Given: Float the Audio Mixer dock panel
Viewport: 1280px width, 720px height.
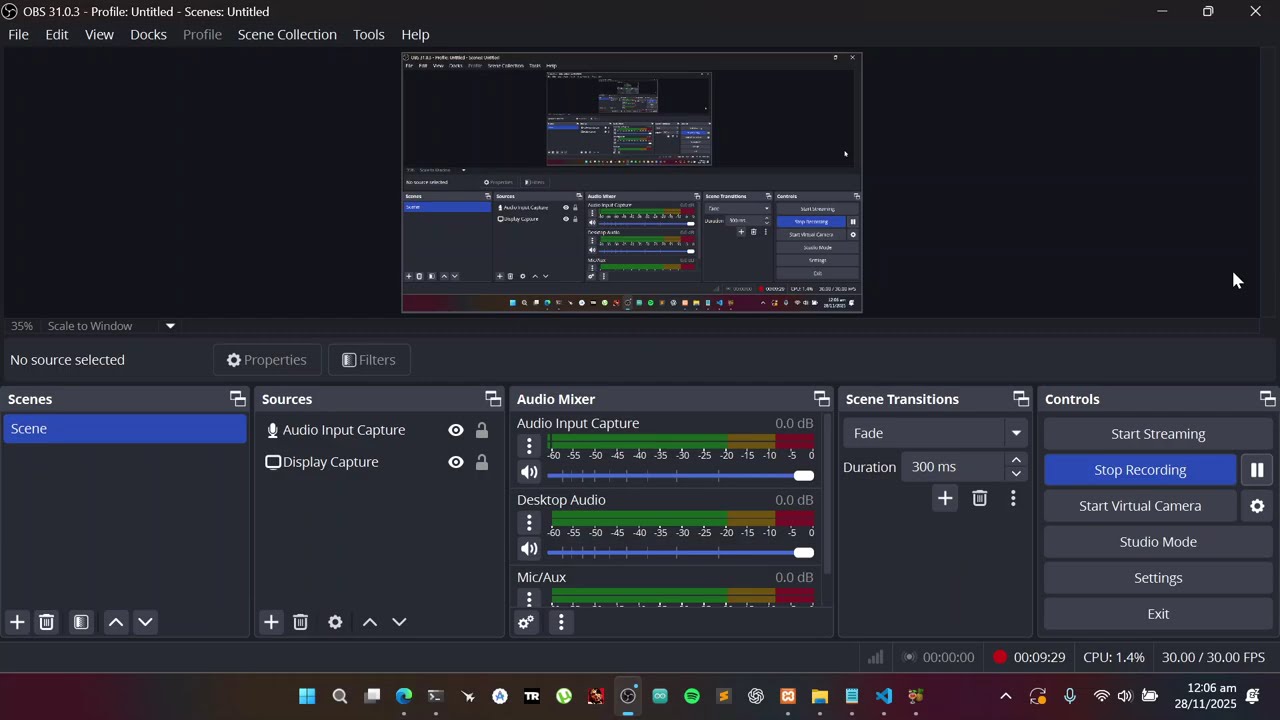Looking at the screenshot, I should 821,399.
